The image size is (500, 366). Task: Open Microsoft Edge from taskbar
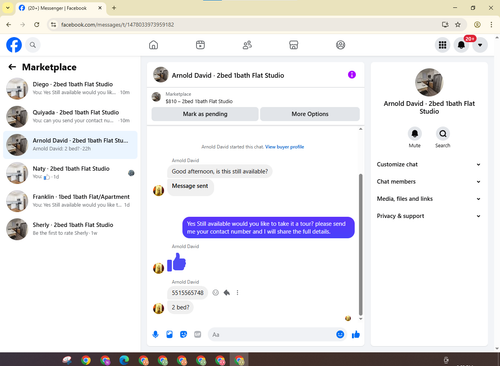[x=124, y=360]
